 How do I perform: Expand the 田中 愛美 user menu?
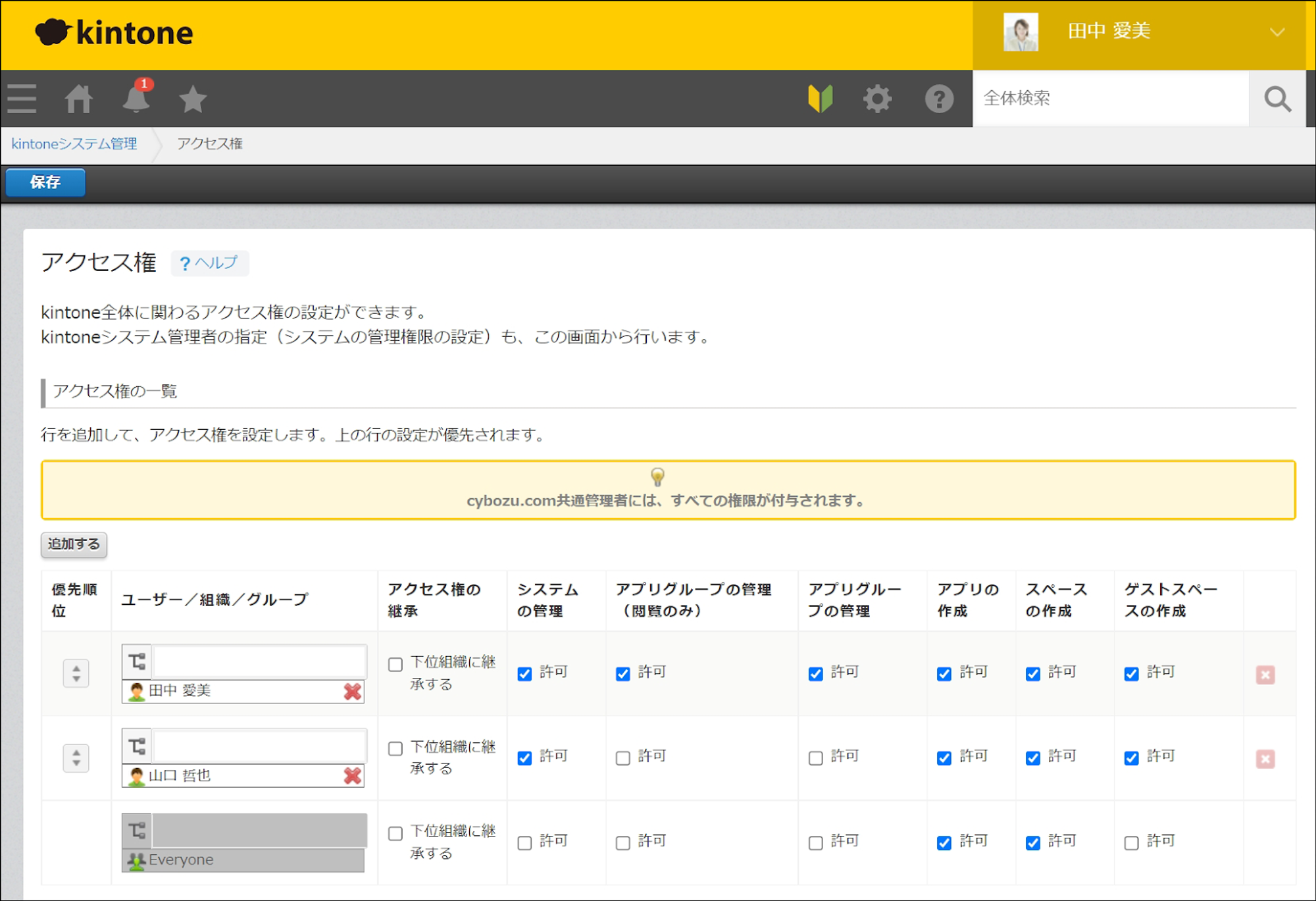(x=1277, y=32)
